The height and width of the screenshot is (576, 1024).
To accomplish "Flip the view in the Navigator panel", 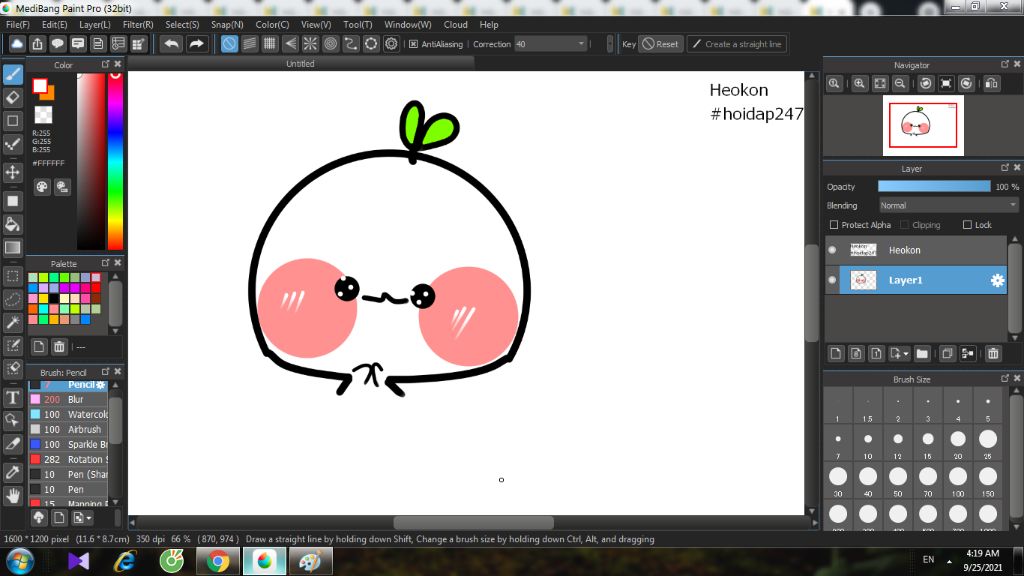I will [x=991, y=84].
